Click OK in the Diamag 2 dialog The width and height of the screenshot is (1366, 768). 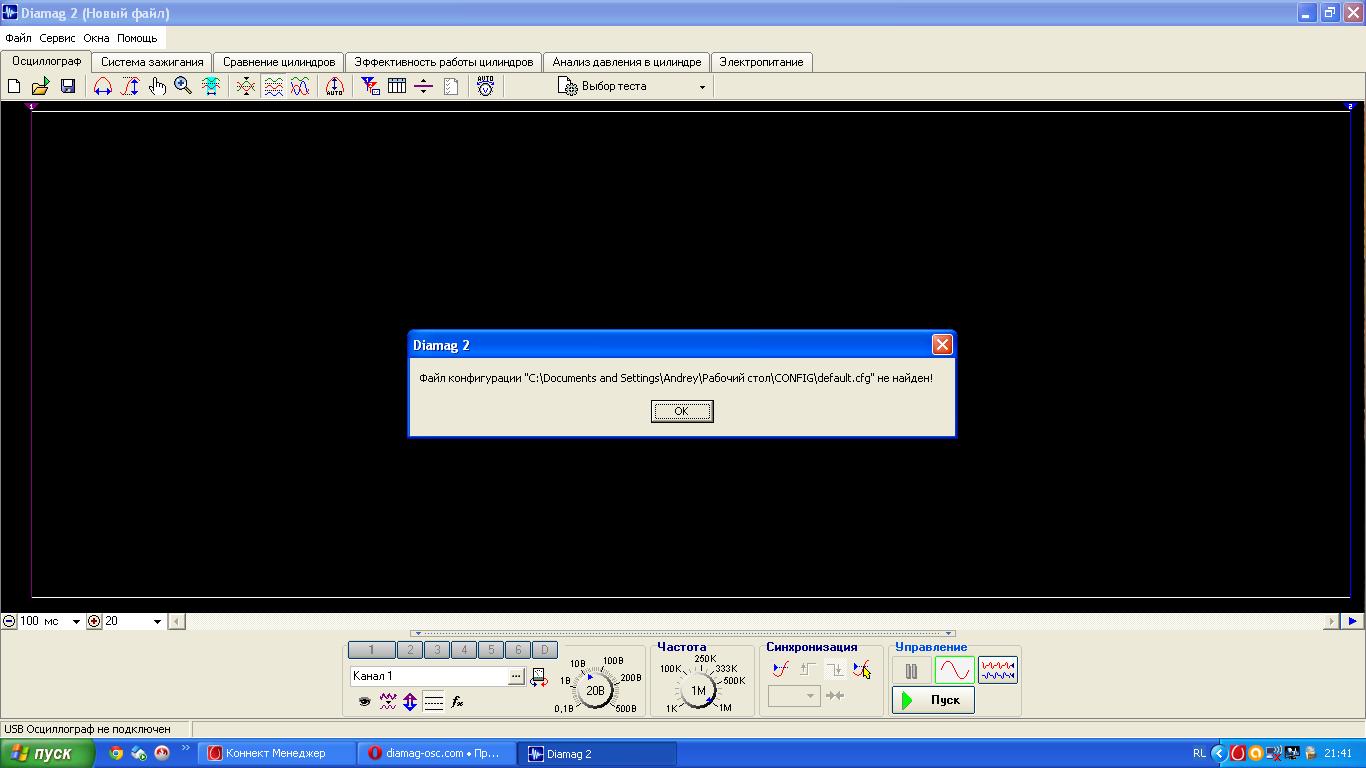pos(682,411)
